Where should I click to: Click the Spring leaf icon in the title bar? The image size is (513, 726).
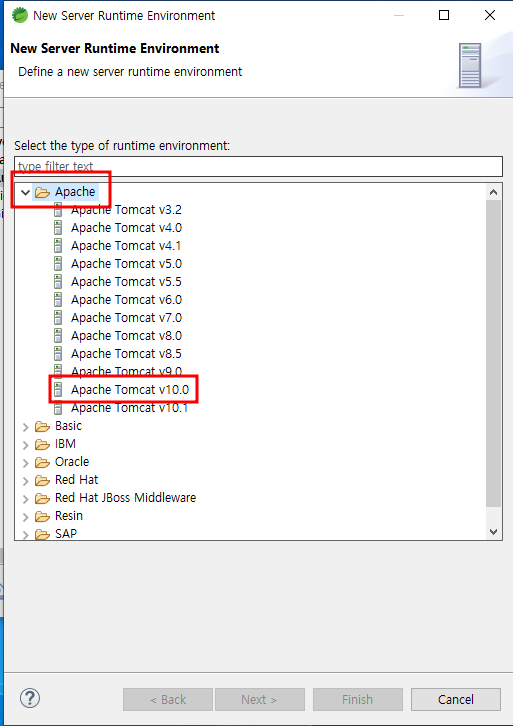[x=19, y=15]
